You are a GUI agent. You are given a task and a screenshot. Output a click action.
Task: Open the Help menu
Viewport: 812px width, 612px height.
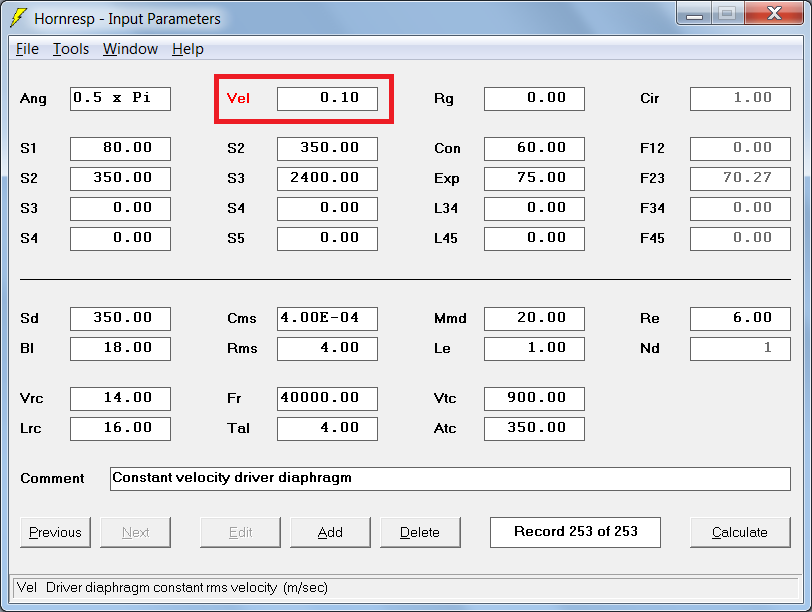click(x=187, y=49)
